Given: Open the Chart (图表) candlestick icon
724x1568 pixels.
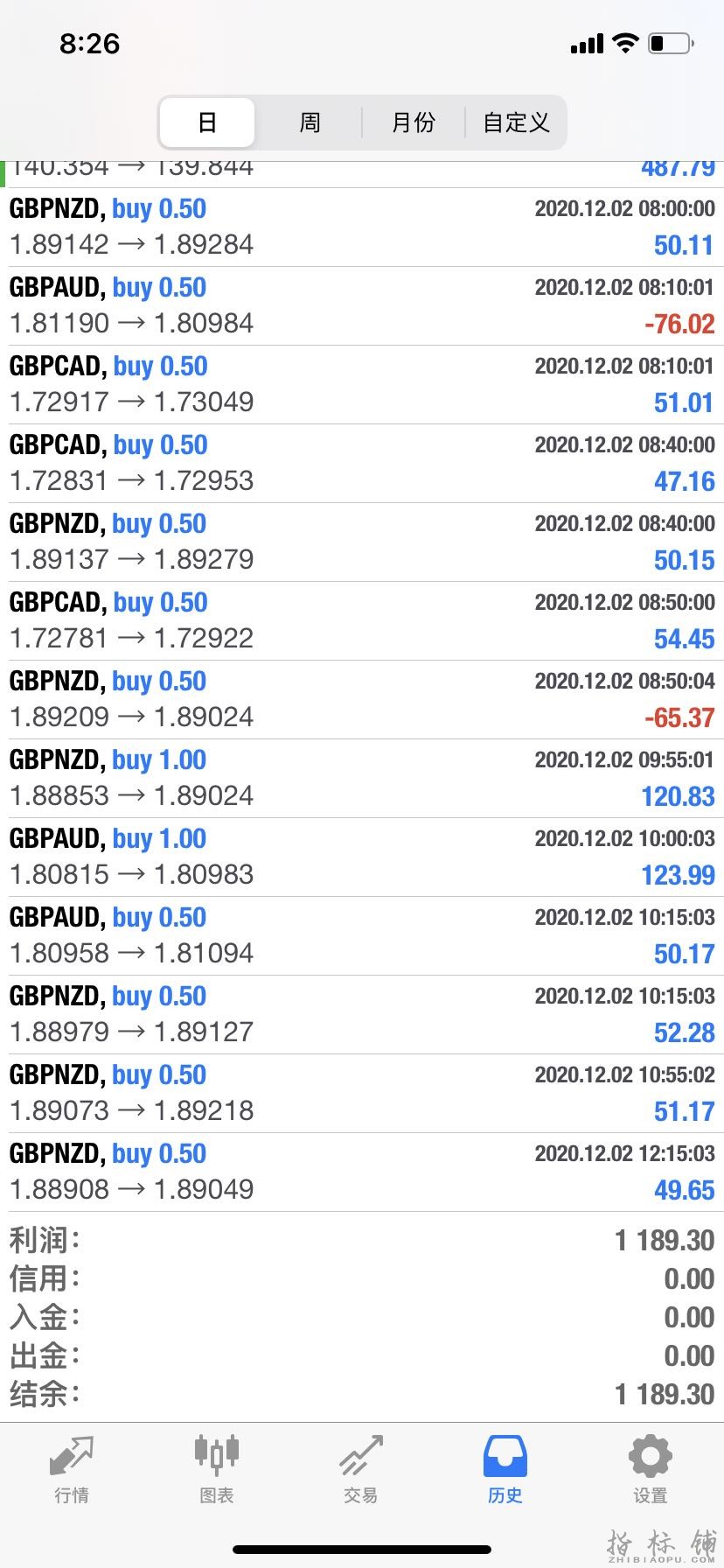Looking at the screenshot, I should point(216,1454).
